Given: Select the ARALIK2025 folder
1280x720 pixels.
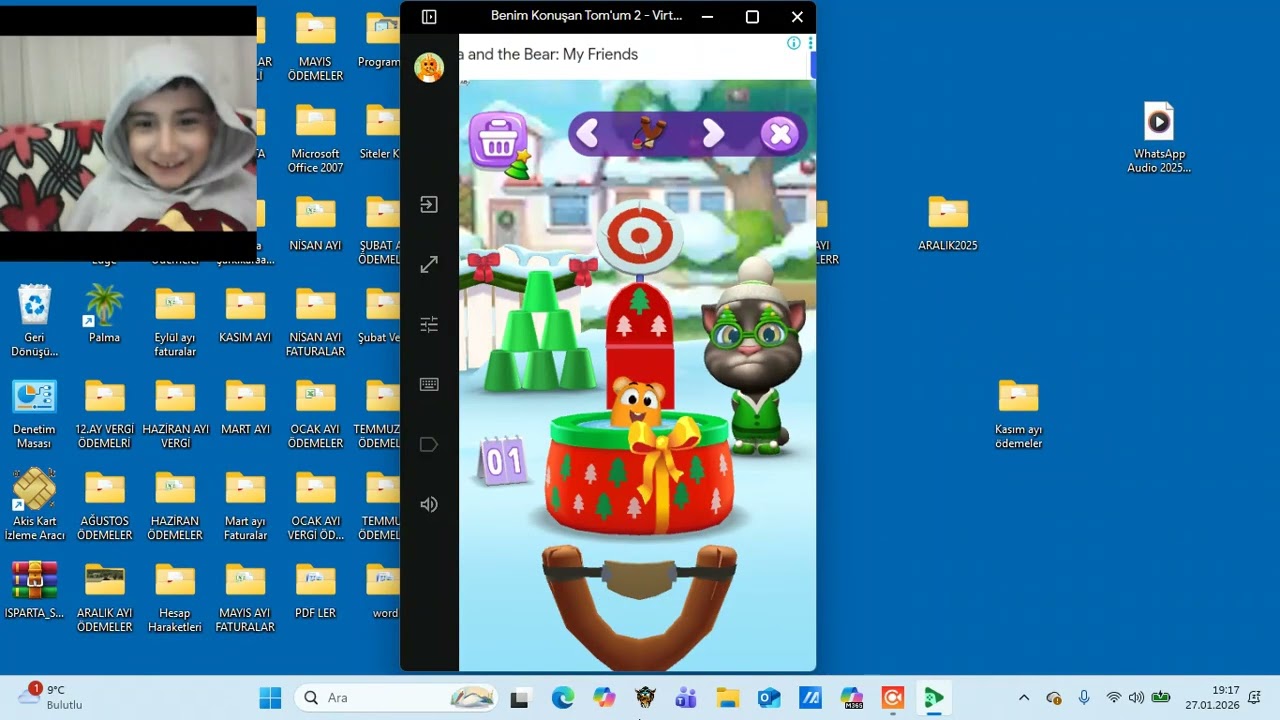Looking at the screenshot, I should 948,223.
